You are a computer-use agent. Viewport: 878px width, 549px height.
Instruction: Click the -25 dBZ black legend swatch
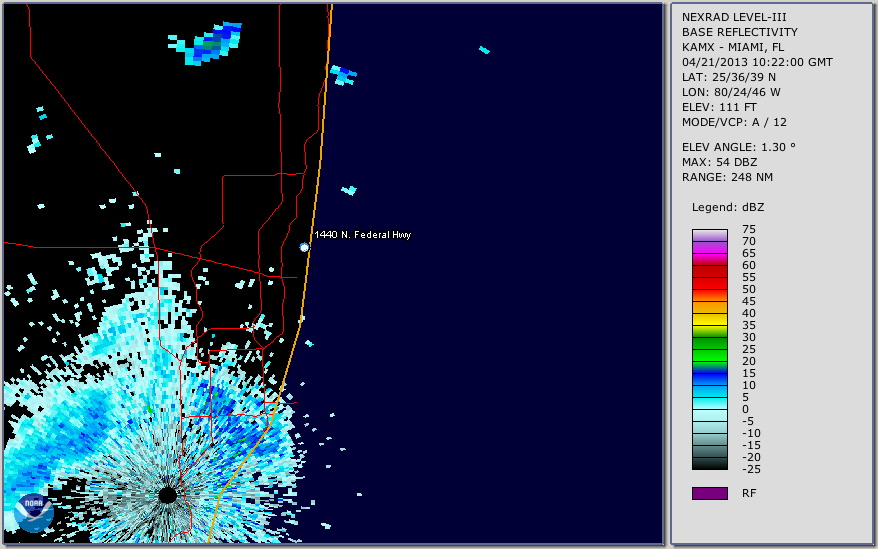tap(709, 463)
